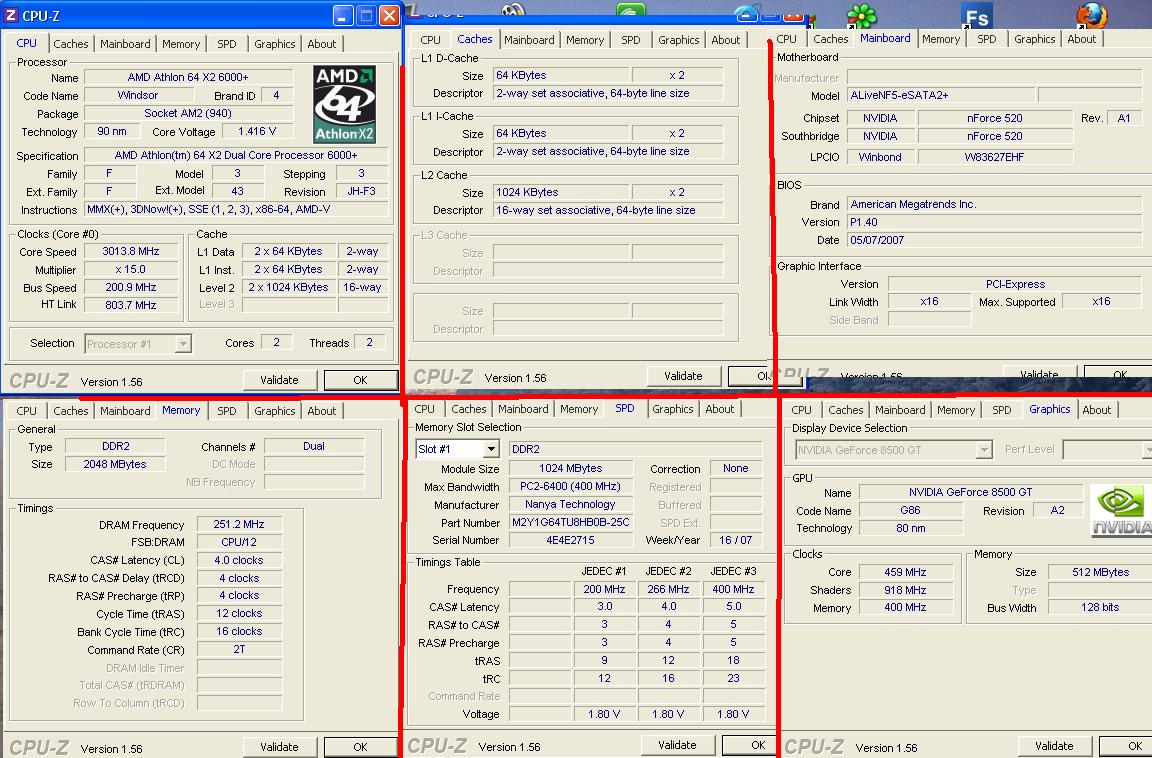Click the CPU-Z icon in the title bar
1152x758 pixels.
click(11, 15)
